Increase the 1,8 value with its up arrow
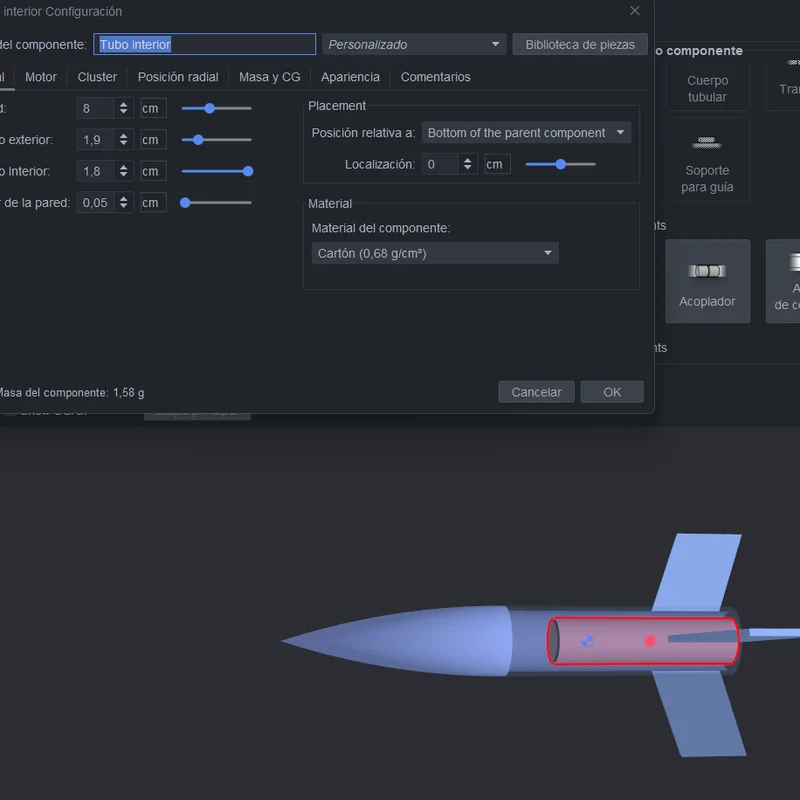Screen dimensions: 800x800 pyautogui.click(x=123, y=167)
